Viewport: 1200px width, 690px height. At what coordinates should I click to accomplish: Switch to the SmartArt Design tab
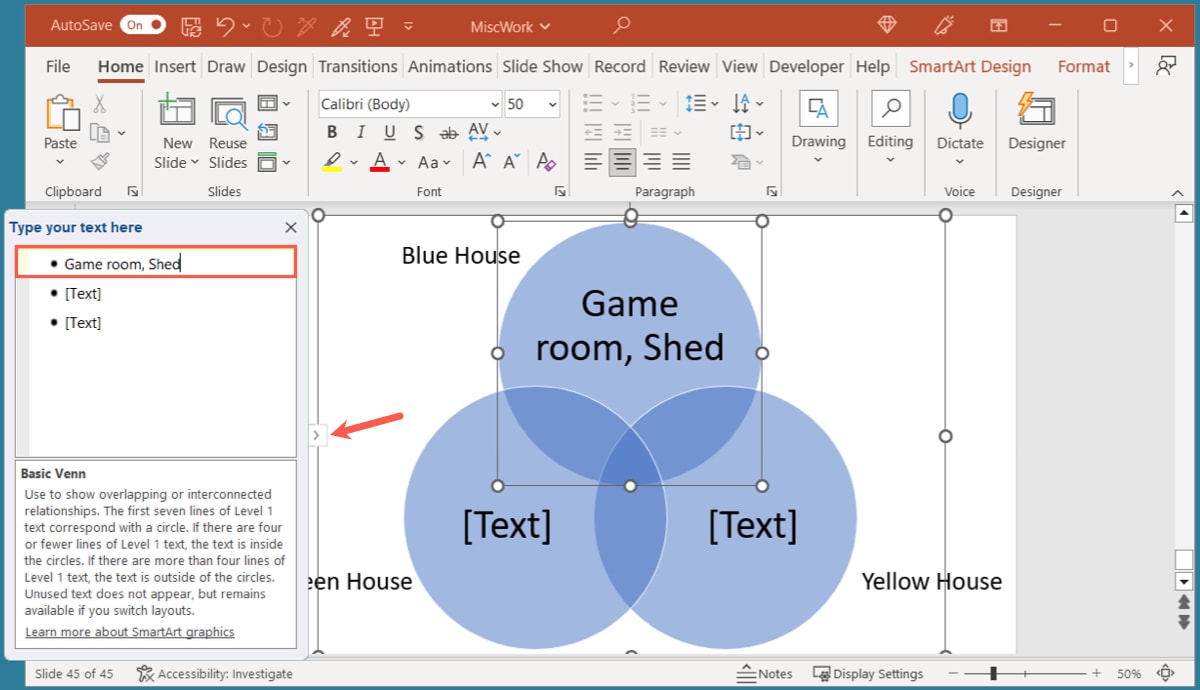969,66
